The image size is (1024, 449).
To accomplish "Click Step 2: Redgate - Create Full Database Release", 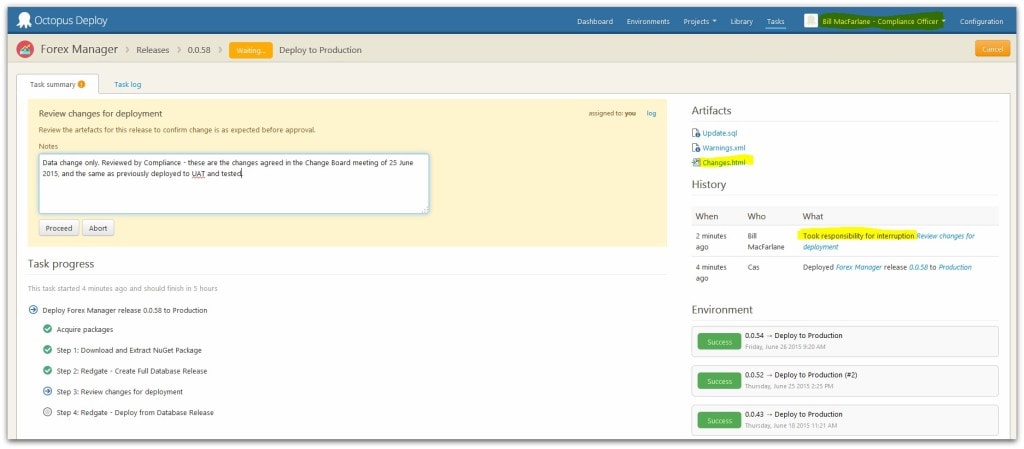I will [x=132, y=371].
